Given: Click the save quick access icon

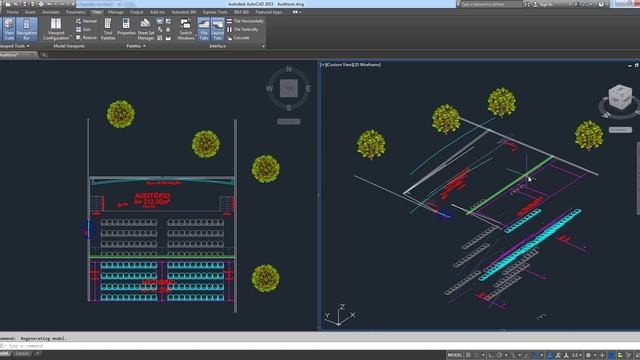Looking at the screenshot, I should click(24, 4).
